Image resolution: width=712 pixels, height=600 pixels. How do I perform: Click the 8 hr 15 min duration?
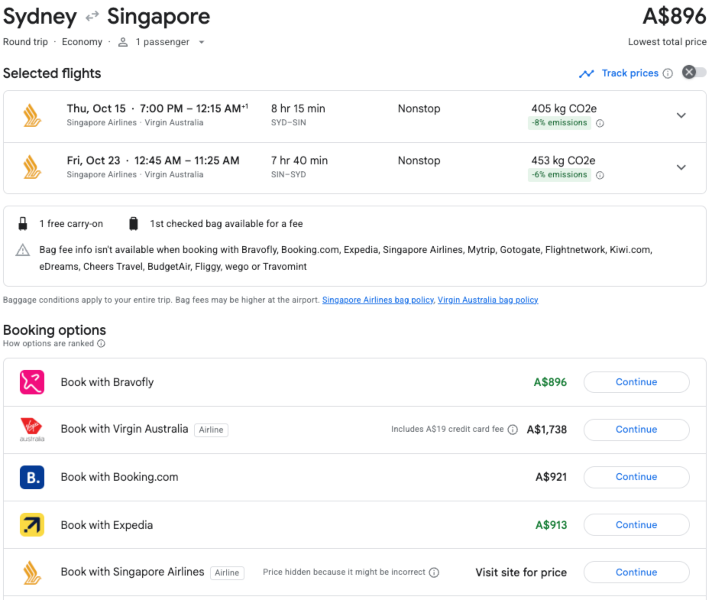(298, 109)
